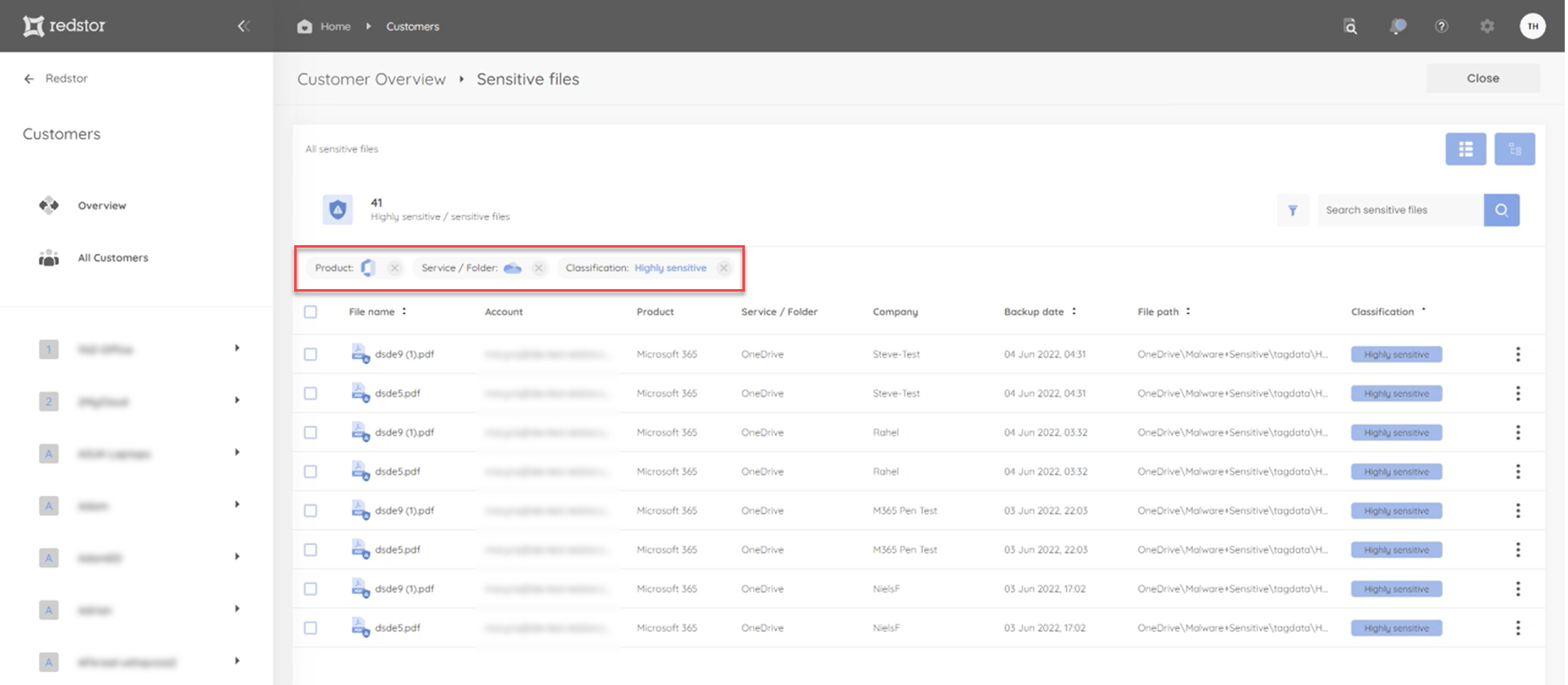Click the Close button

1482,78
